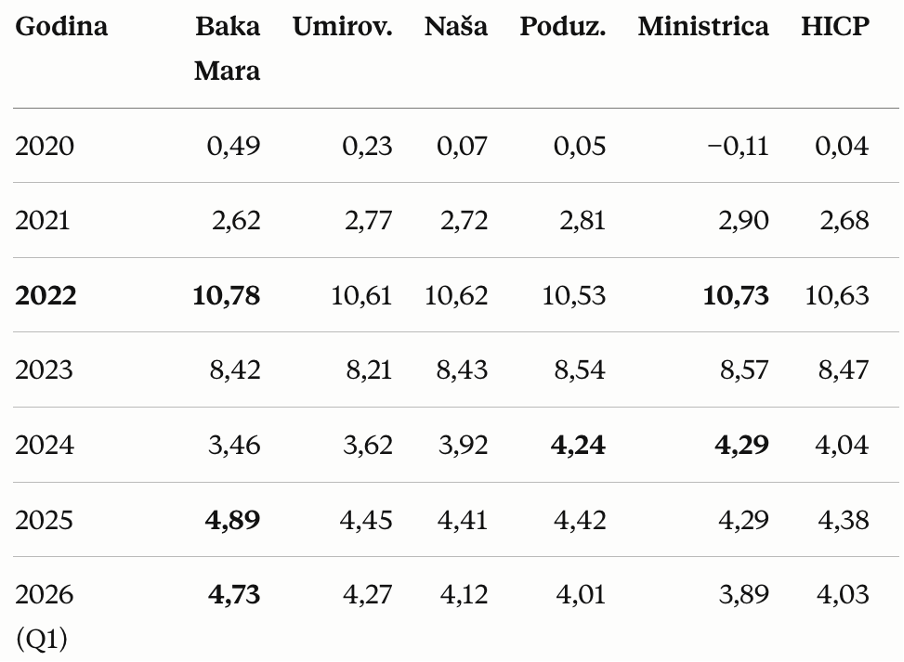This screenshot has width=904, height=662.
Task: Click the bold 2022 row label
Action: tap(47, 296)
